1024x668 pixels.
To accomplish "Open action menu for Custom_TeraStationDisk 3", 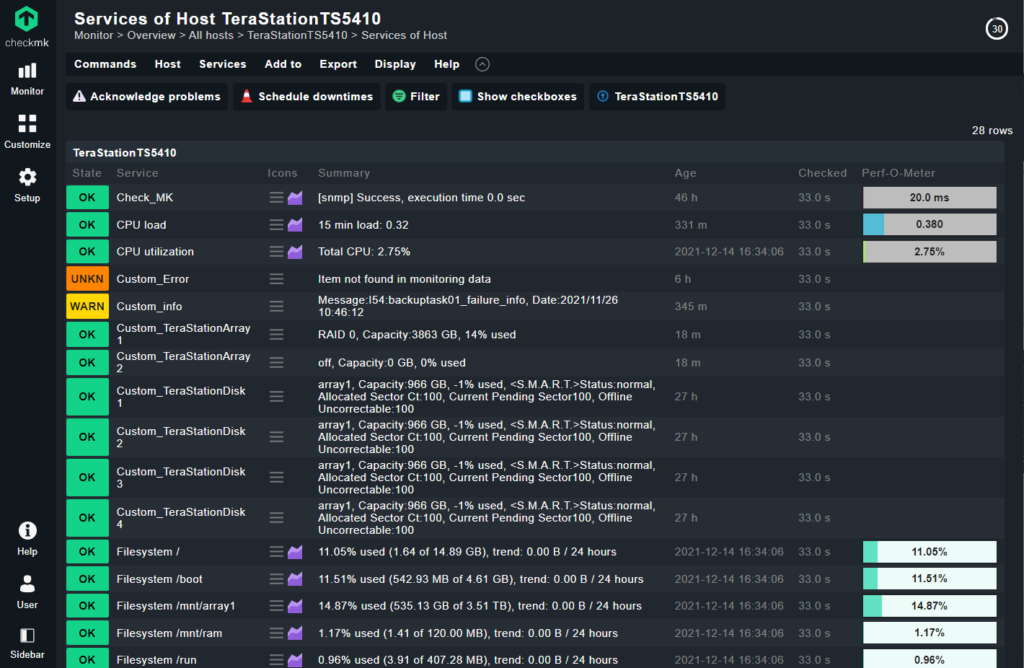I will [276, 477].
